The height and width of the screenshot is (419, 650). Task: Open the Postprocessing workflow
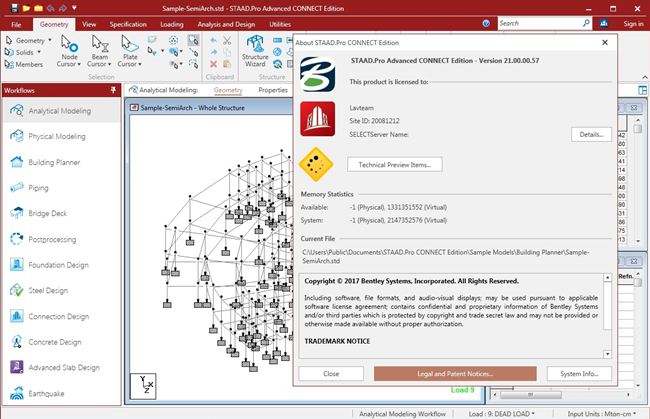point(61,239)
